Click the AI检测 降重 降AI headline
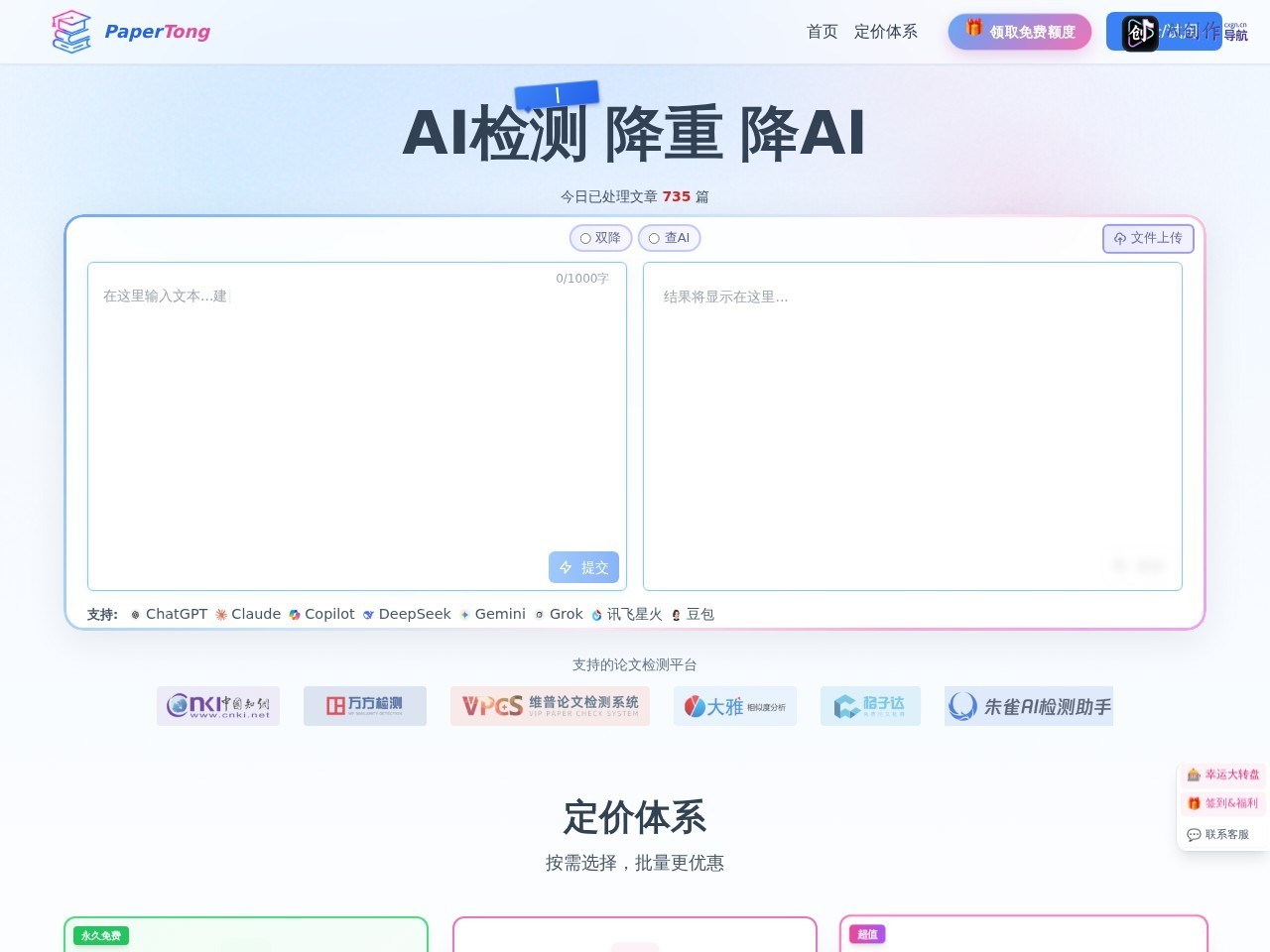Image resolution: width=1270 pixels, height=952 pixels. (x=635, y=133)
